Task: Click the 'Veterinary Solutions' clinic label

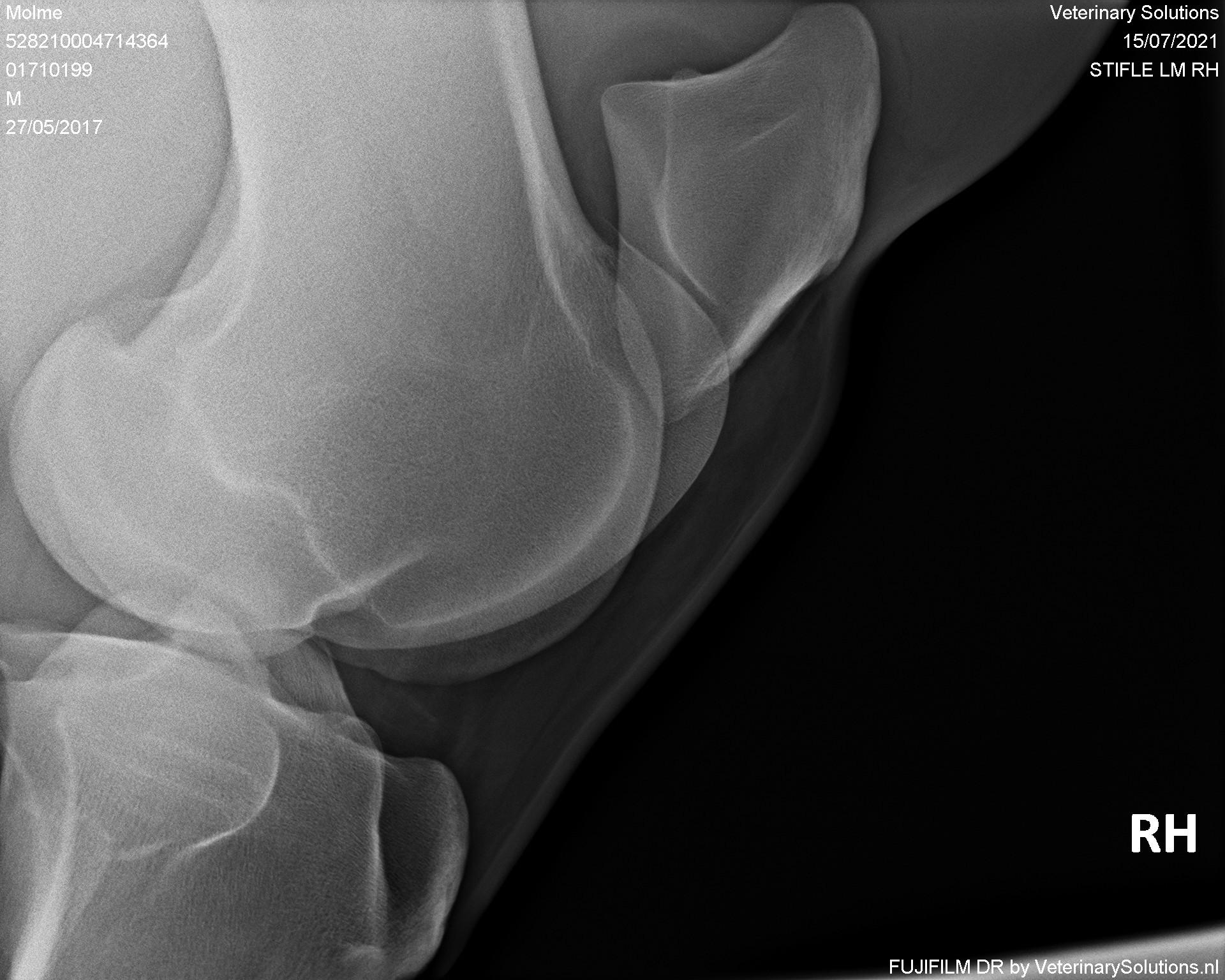Action: click(x=1134, y=13)
